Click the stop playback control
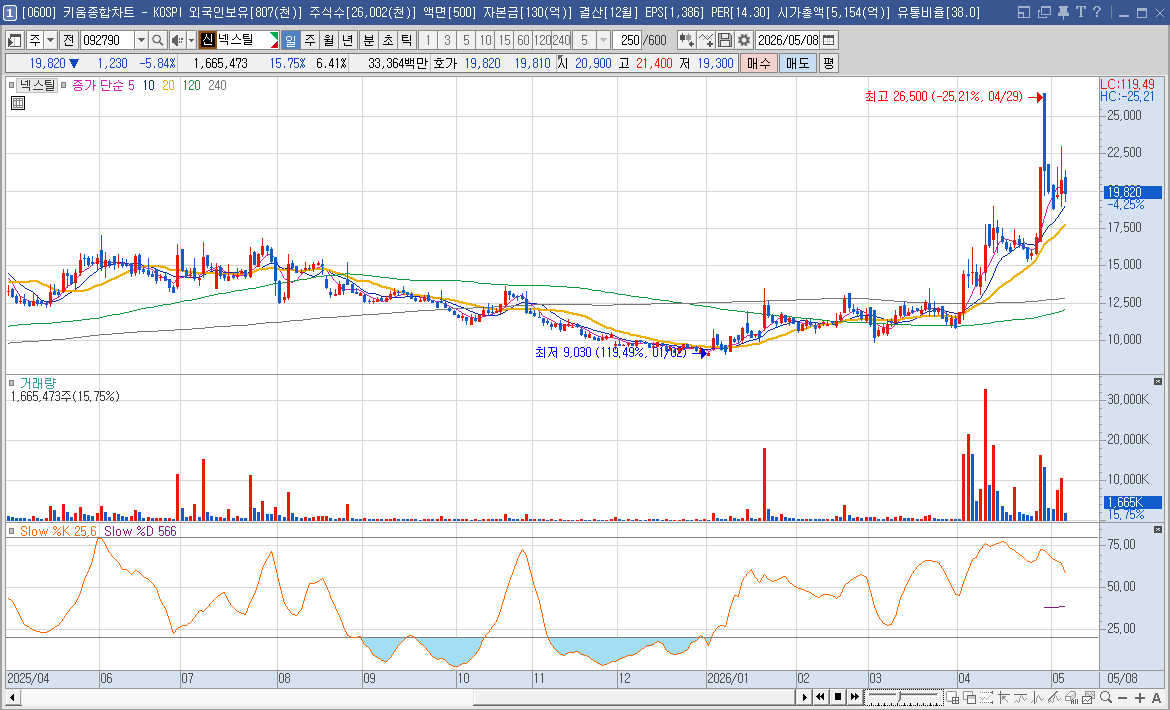Viewport: 1170px width, 710px height. click(837, 697)
